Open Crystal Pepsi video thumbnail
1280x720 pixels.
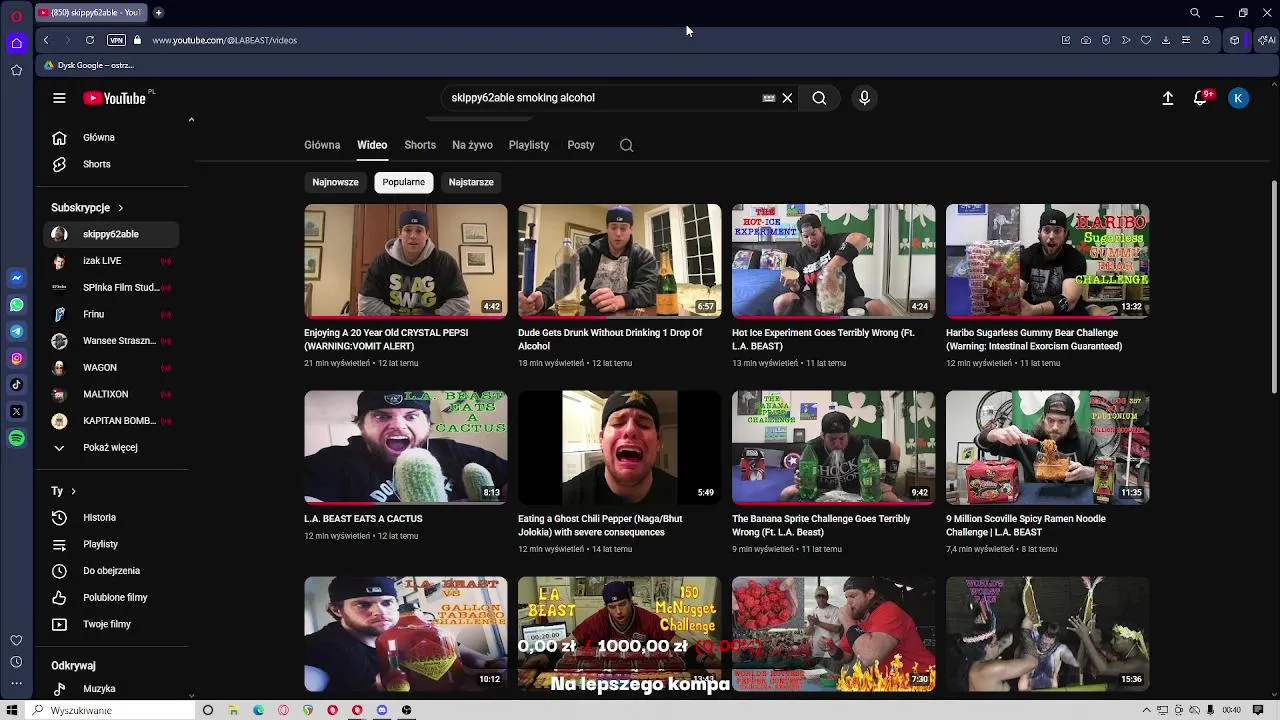click(405, 261)
